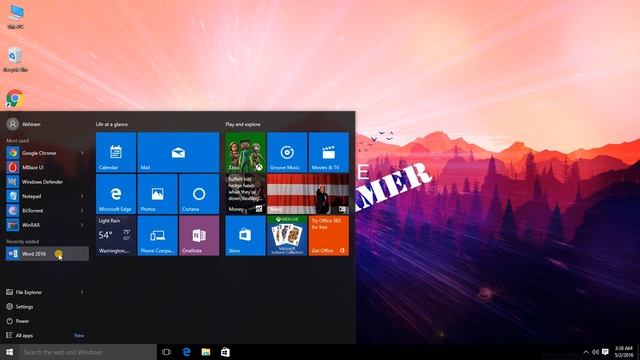Launch Edge from the taskbar
The image size is (640, 360).
click(x=186, y=352)
